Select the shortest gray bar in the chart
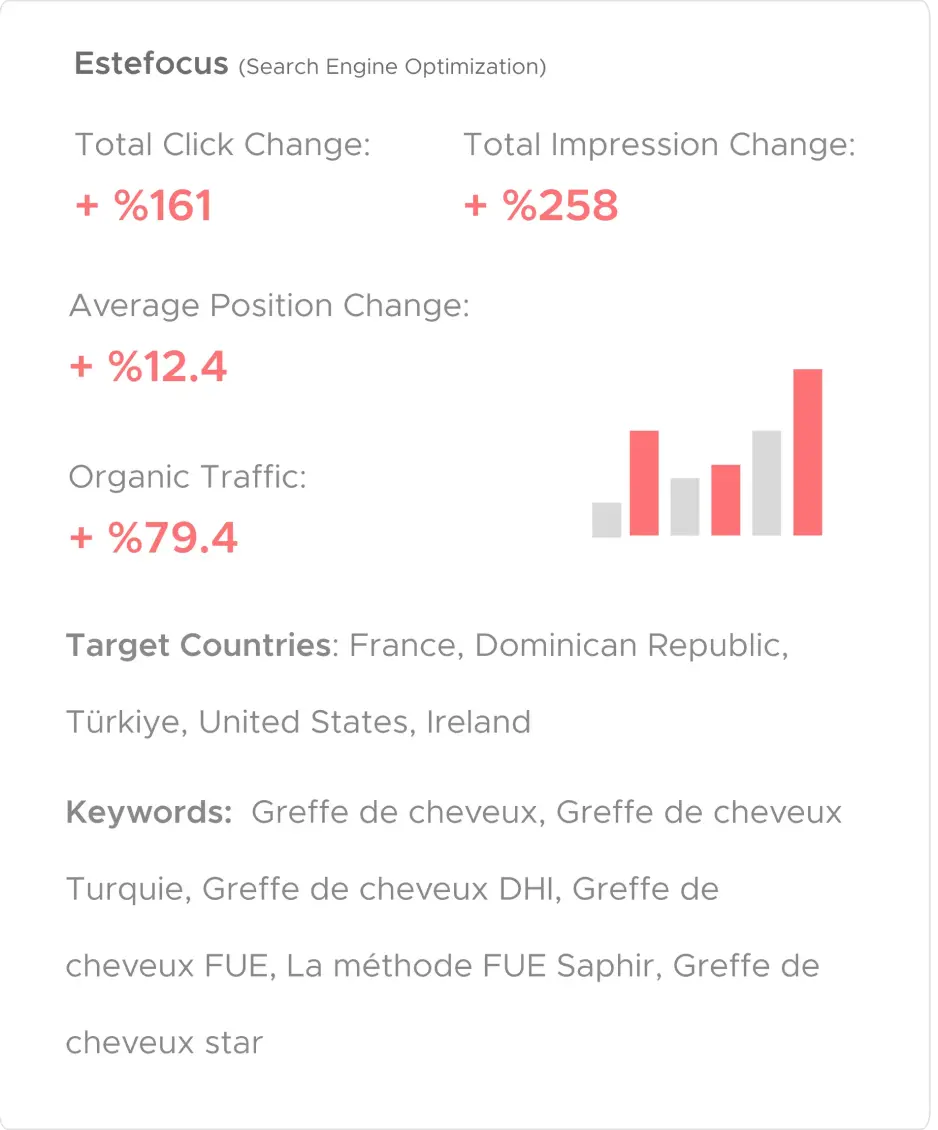938x1130 pixels. [606, 519]
